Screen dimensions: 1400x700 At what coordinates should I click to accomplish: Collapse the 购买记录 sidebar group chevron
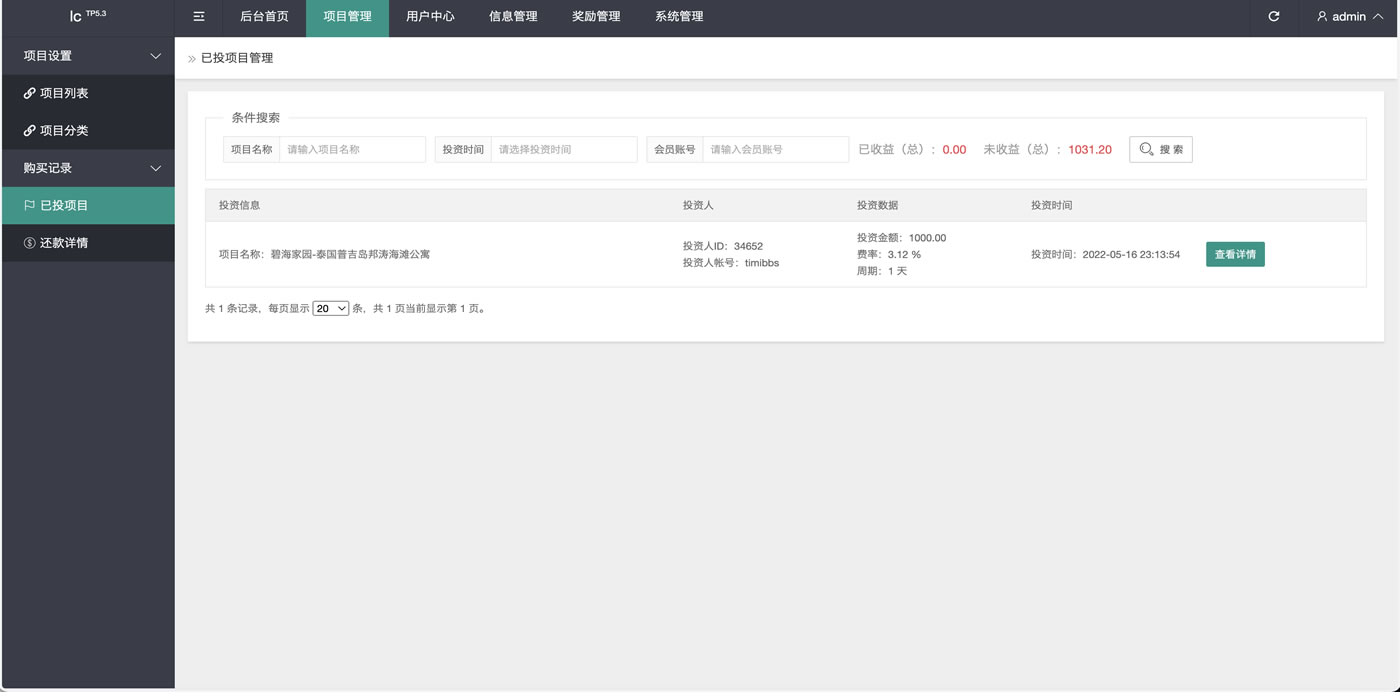click(x=155, y=168)
